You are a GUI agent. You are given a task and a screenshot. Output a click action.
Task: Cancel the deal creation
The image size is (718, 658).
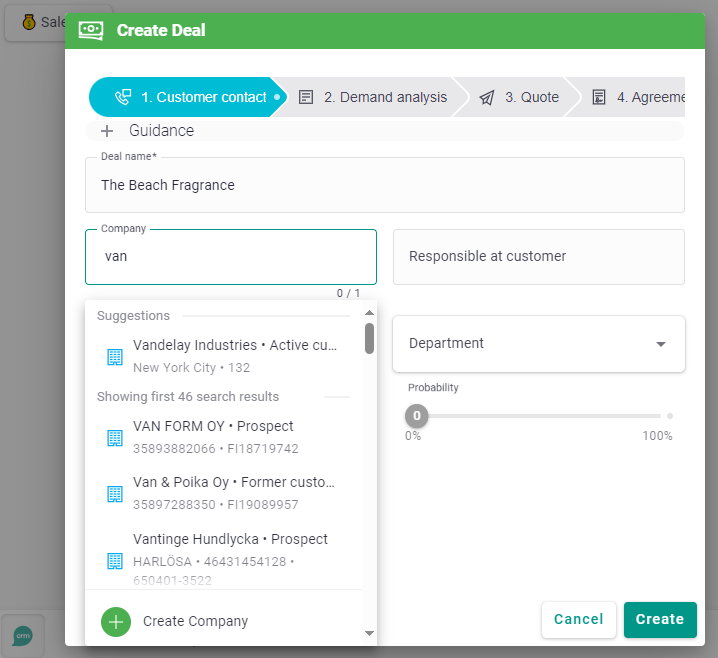(x=578, y=619)
